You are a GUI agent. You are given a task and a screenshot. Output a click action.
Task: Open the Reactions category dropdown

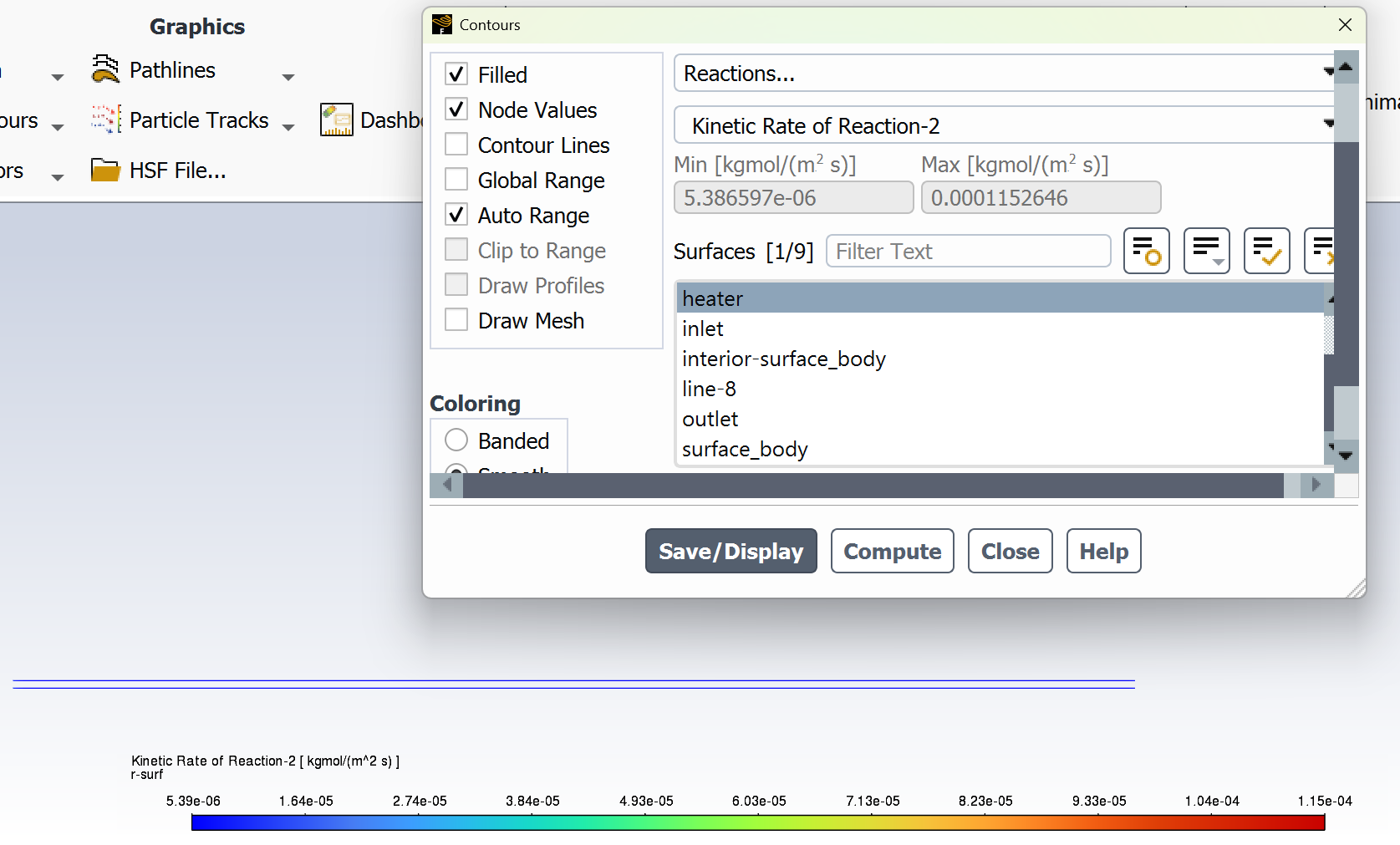1003,74
